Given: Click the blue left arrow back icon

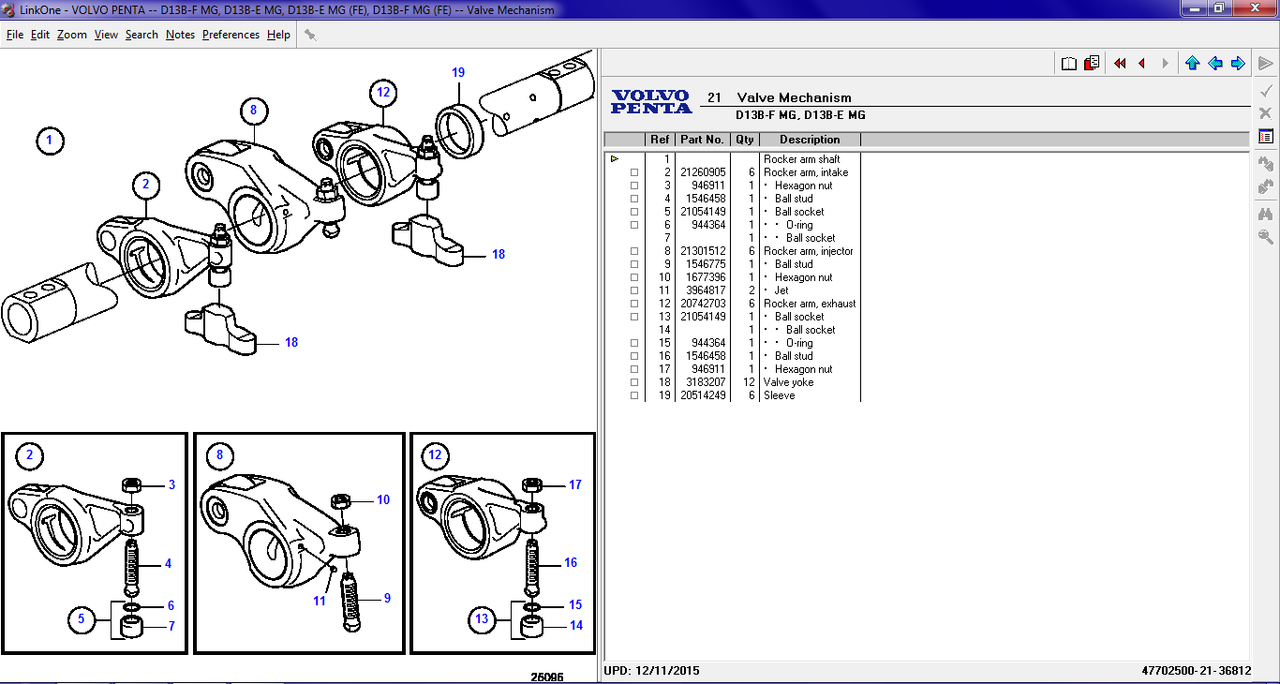Looking at the screenshot, I should pyautogui.click(x=1215, y=63).
